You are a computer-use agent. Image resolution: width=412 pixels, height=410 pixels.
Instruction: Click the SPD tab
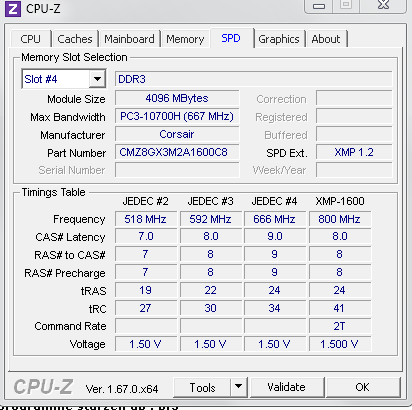click(x=231, y=38)
